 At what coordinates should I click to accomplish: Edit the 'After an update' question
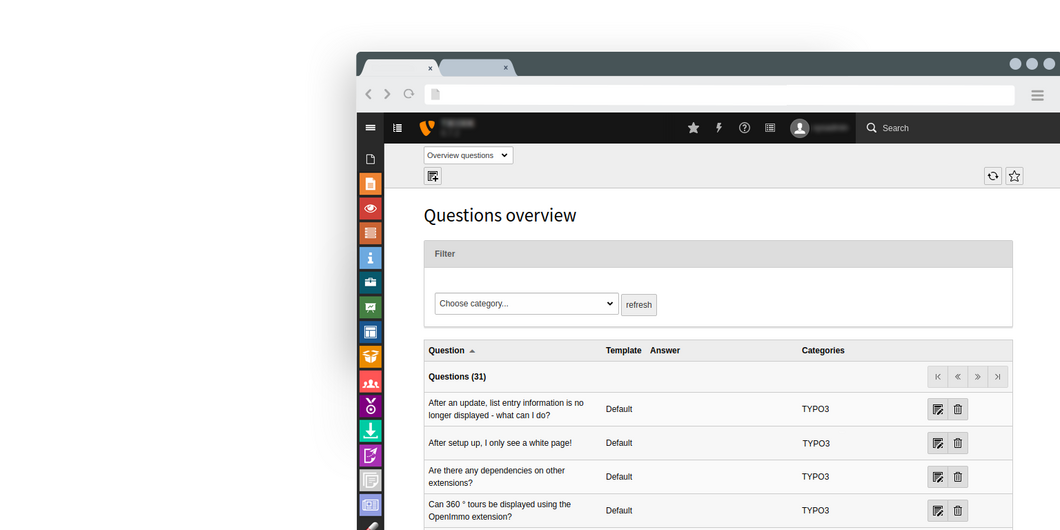[938, 409]
